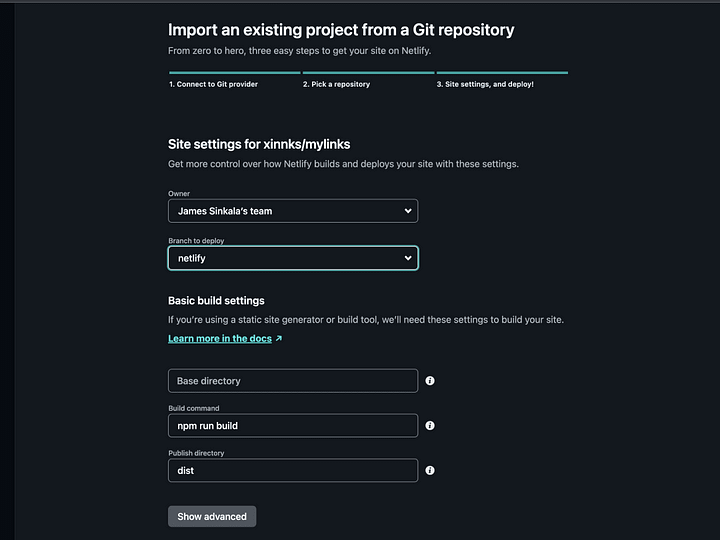Click the progress bar above Pick a repository
This screenshot has height=540, width=720.
[368, 73]
